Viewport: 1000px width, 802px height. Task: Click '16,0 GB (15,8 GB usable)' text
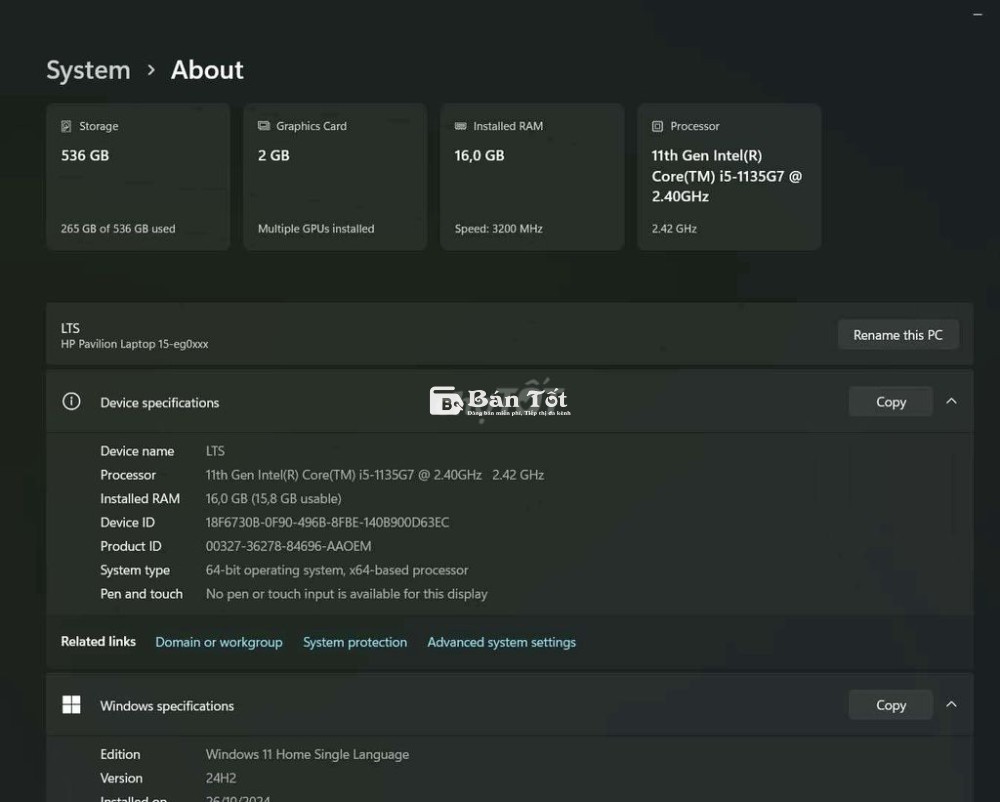[273, 498]
